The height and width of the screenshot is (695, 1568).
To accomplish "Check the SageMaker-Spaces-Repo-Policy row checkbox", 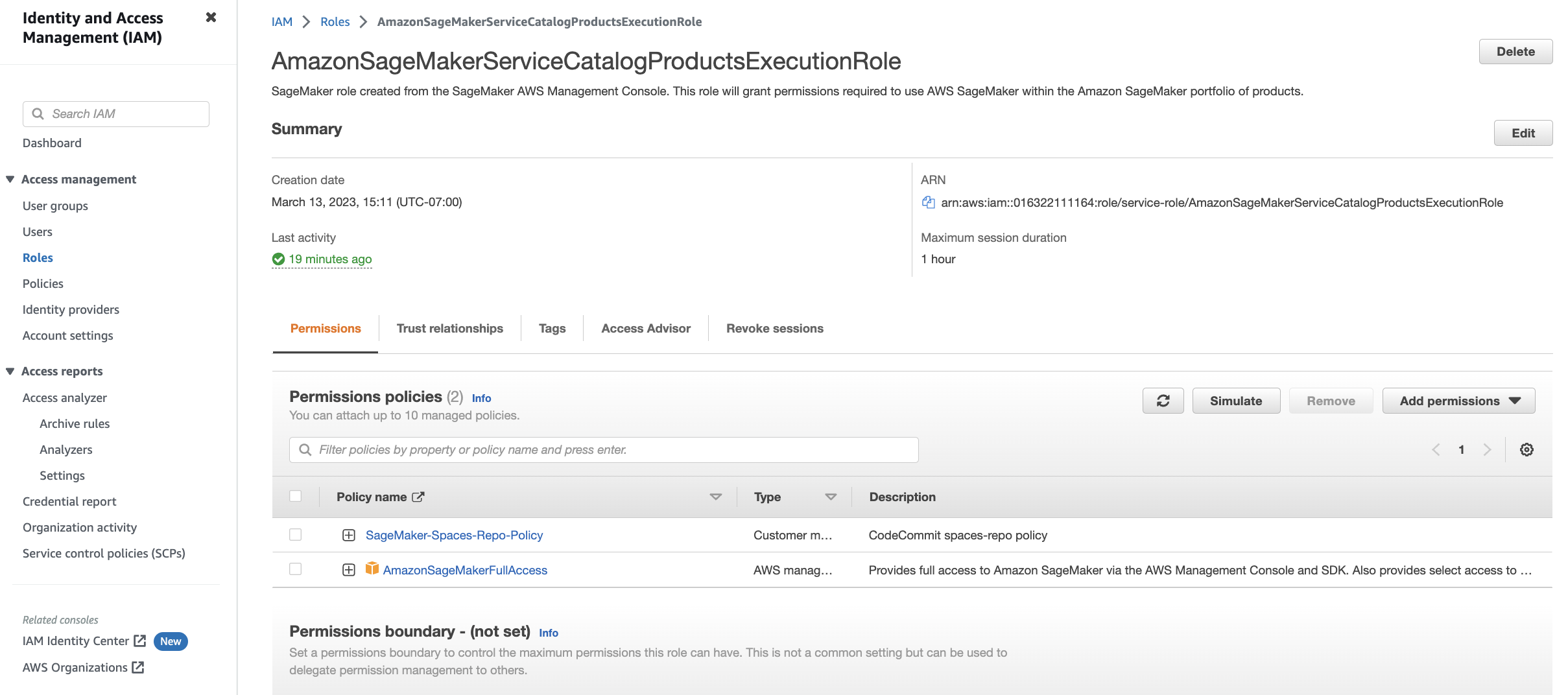I will [296, 534].
